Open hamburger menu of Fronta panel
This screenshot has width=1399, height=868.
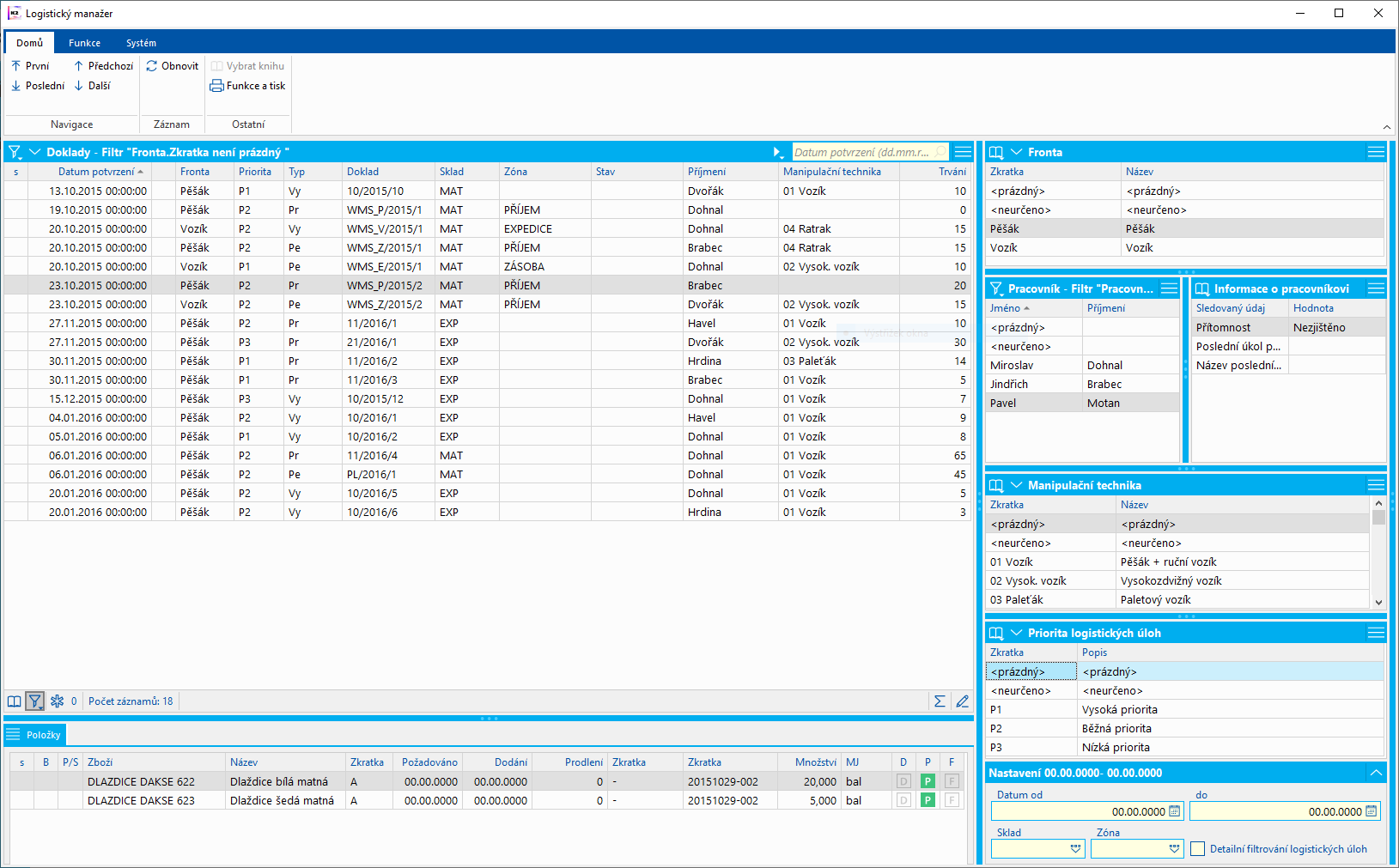click(x=1375, y=152)
